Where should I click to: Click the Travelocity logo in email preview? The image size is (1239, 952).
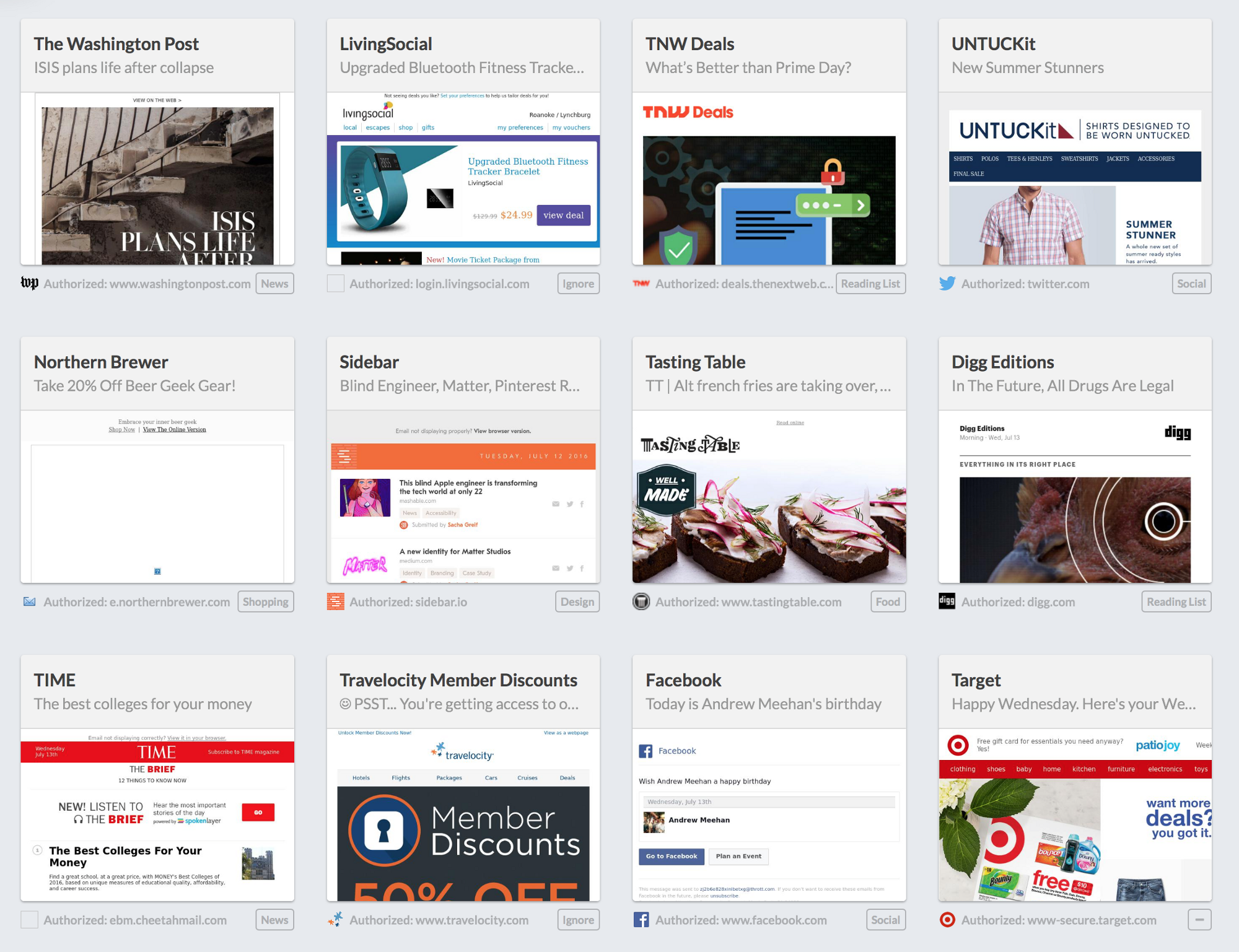(x=462, y=752)
